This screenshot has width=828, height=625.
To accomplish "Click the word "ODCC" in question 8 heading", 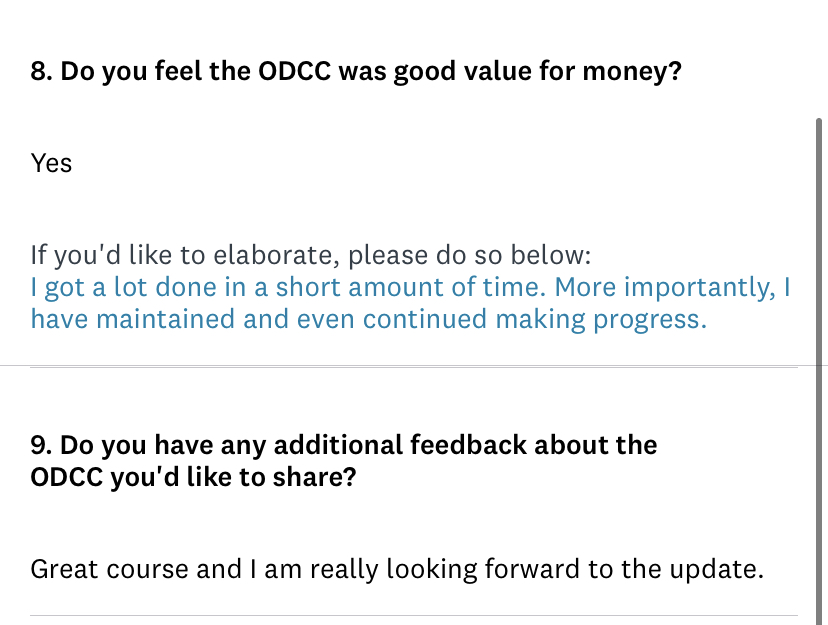I will tap(295, 71).
